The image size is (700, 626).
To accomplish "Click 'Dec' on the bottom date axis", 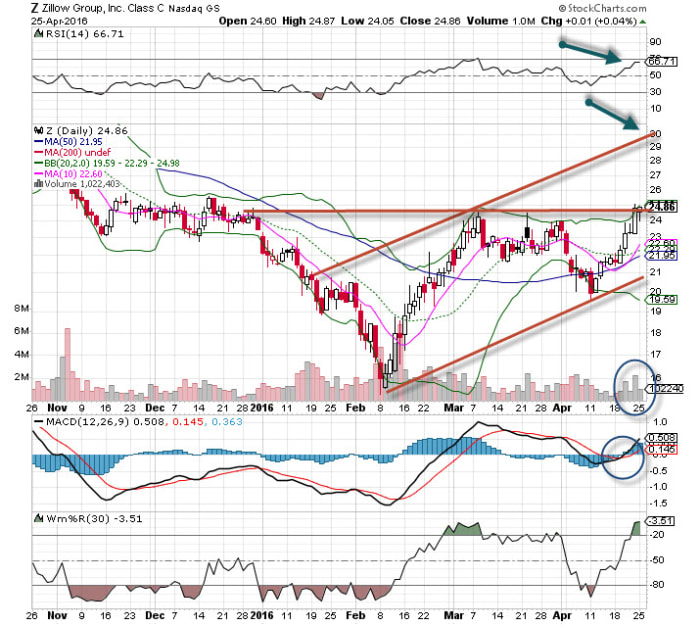I will (x=155, y=615).
